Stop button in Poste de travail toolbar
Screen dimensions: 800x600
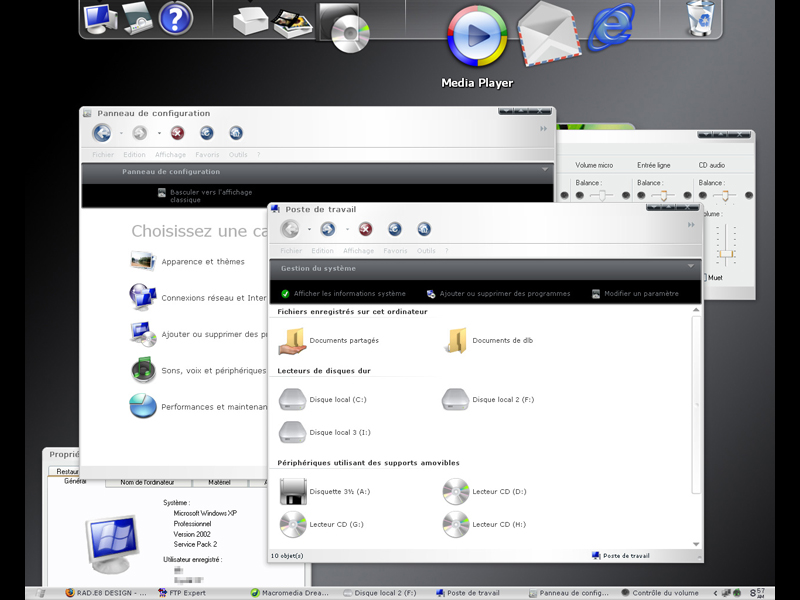pyautogui.click(x=365, y=229)
